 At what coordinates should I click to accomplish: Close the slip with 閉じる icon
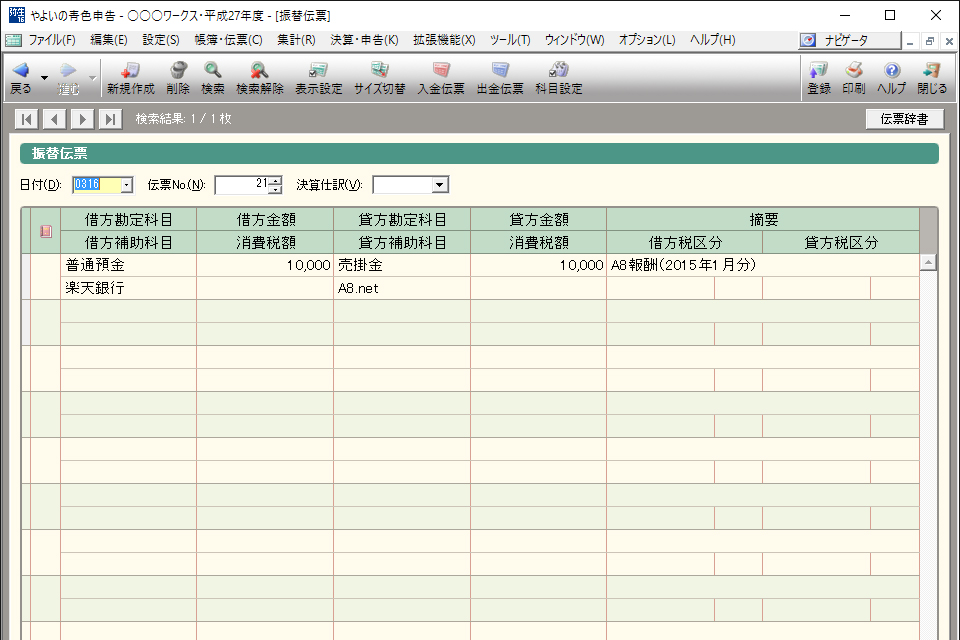[932, 78]
